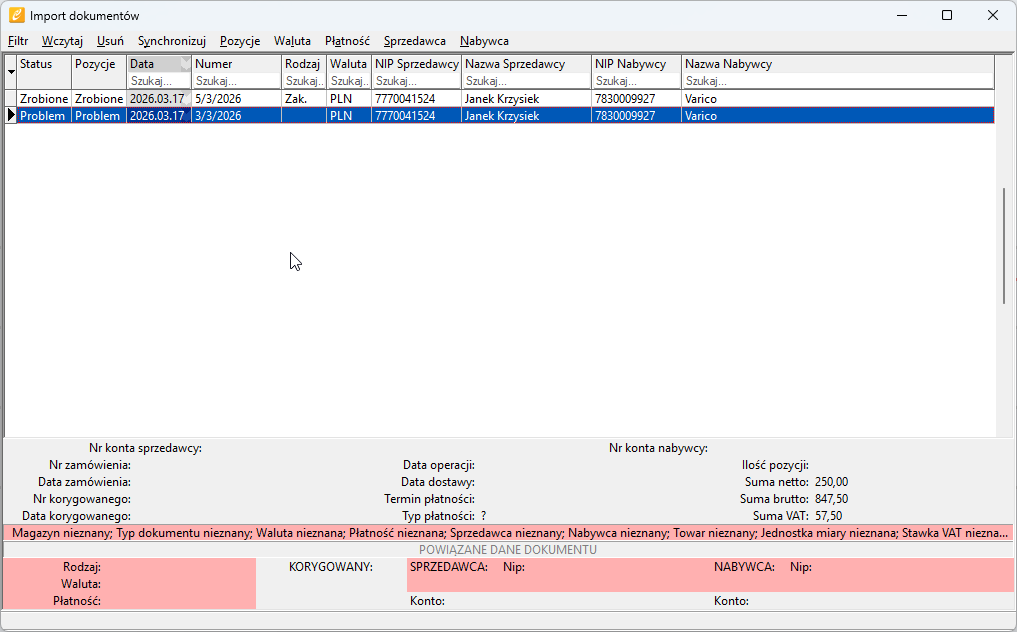Open the Wczytaj menu

[62, 41]
